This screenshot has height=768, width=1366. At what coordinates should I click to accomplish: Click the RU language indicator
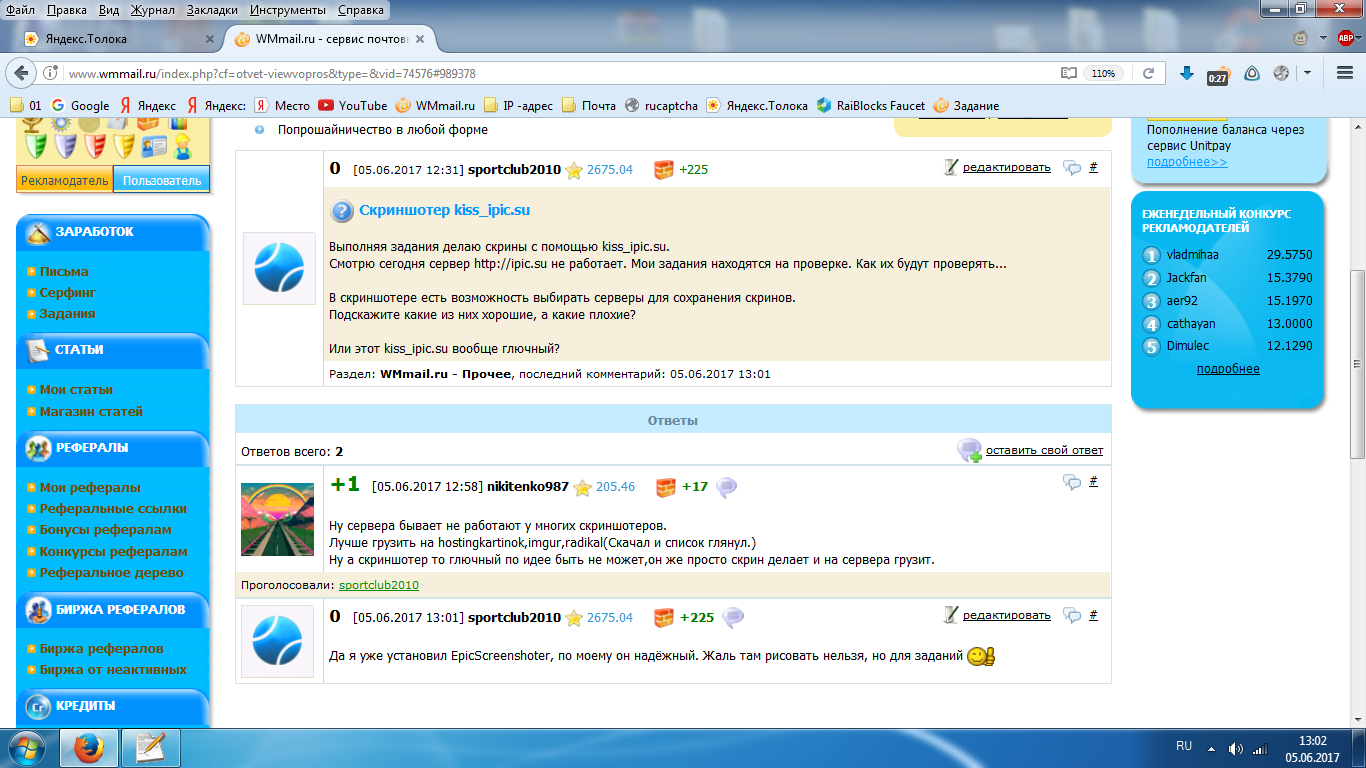click(1184, 746)
